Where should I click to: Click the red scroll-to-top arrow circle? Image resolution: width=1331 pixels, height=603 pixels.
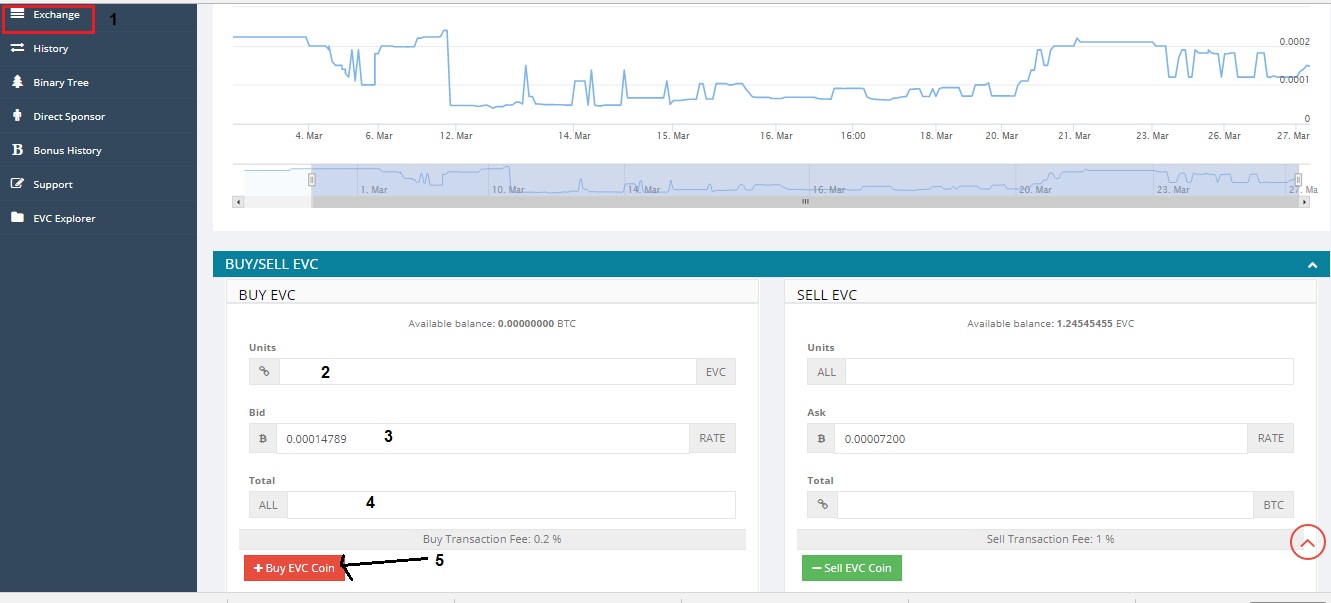[1308, 542]
